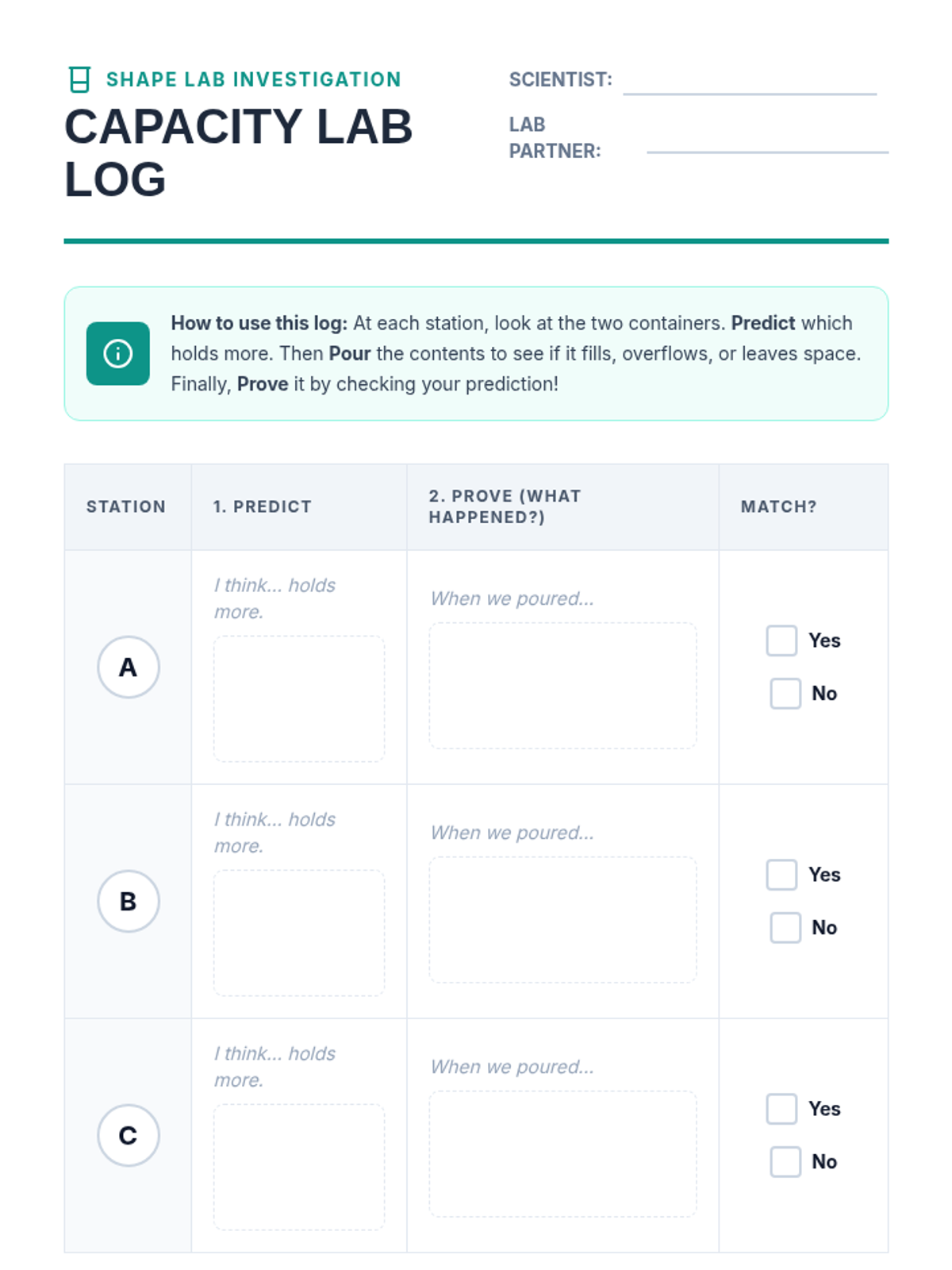Click Station C prediction box
This screenshot has width=952, height=1270.
299,1167
